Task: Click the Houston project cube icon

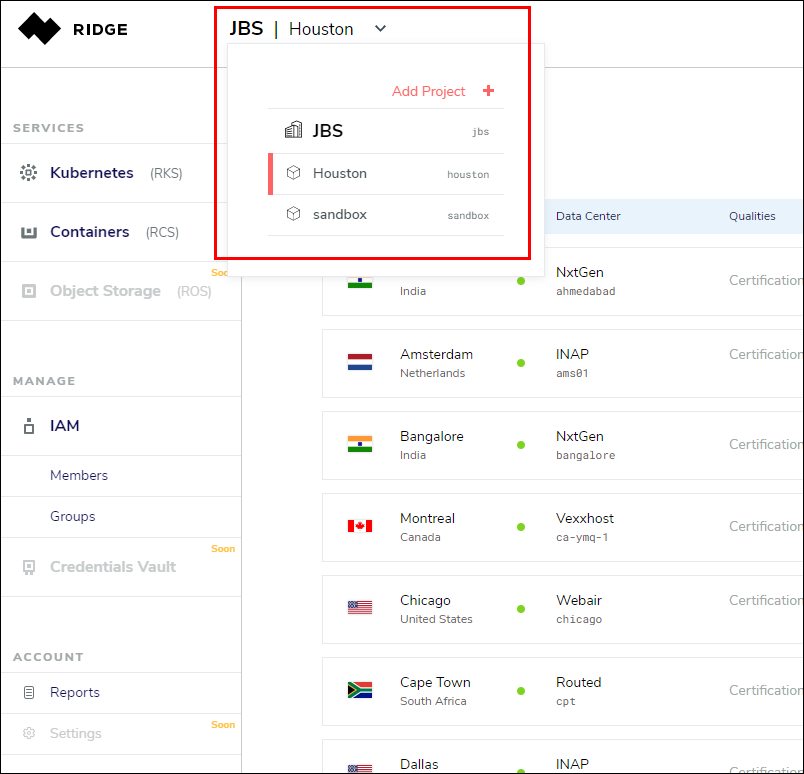Action: click(293, 173)
